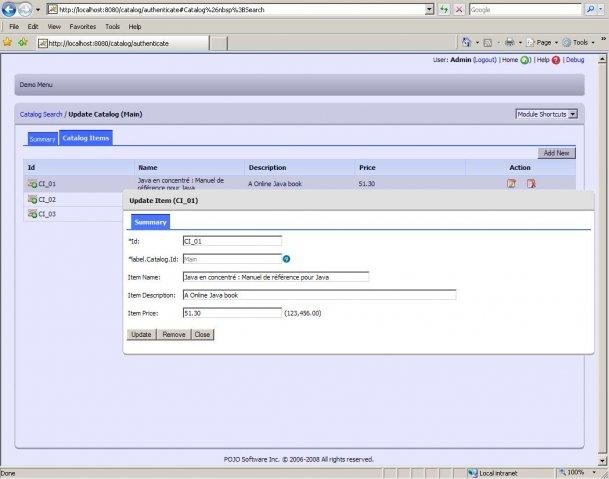Image resolution: width=609 pixels, height=479 pixels.
Task: Click the CI_01 row item icon
Action: point(32,183)
